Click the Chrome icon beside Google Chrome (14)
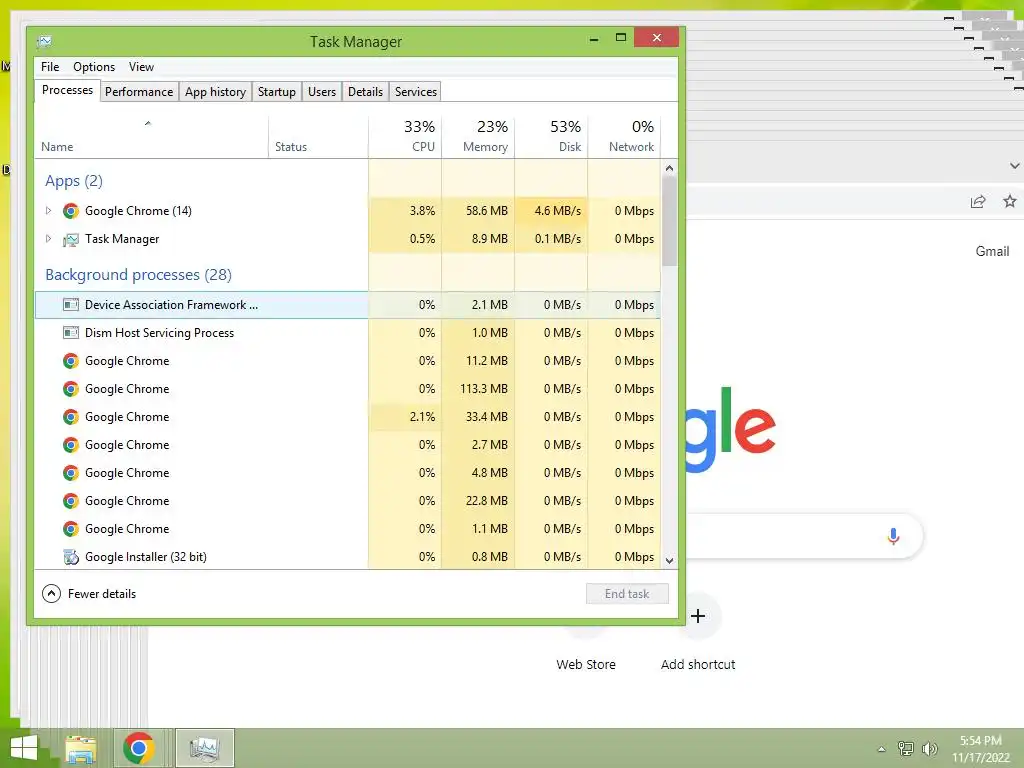Image resolution: width=1024 pixels, height=768 pixels. [x=71, y=211]
